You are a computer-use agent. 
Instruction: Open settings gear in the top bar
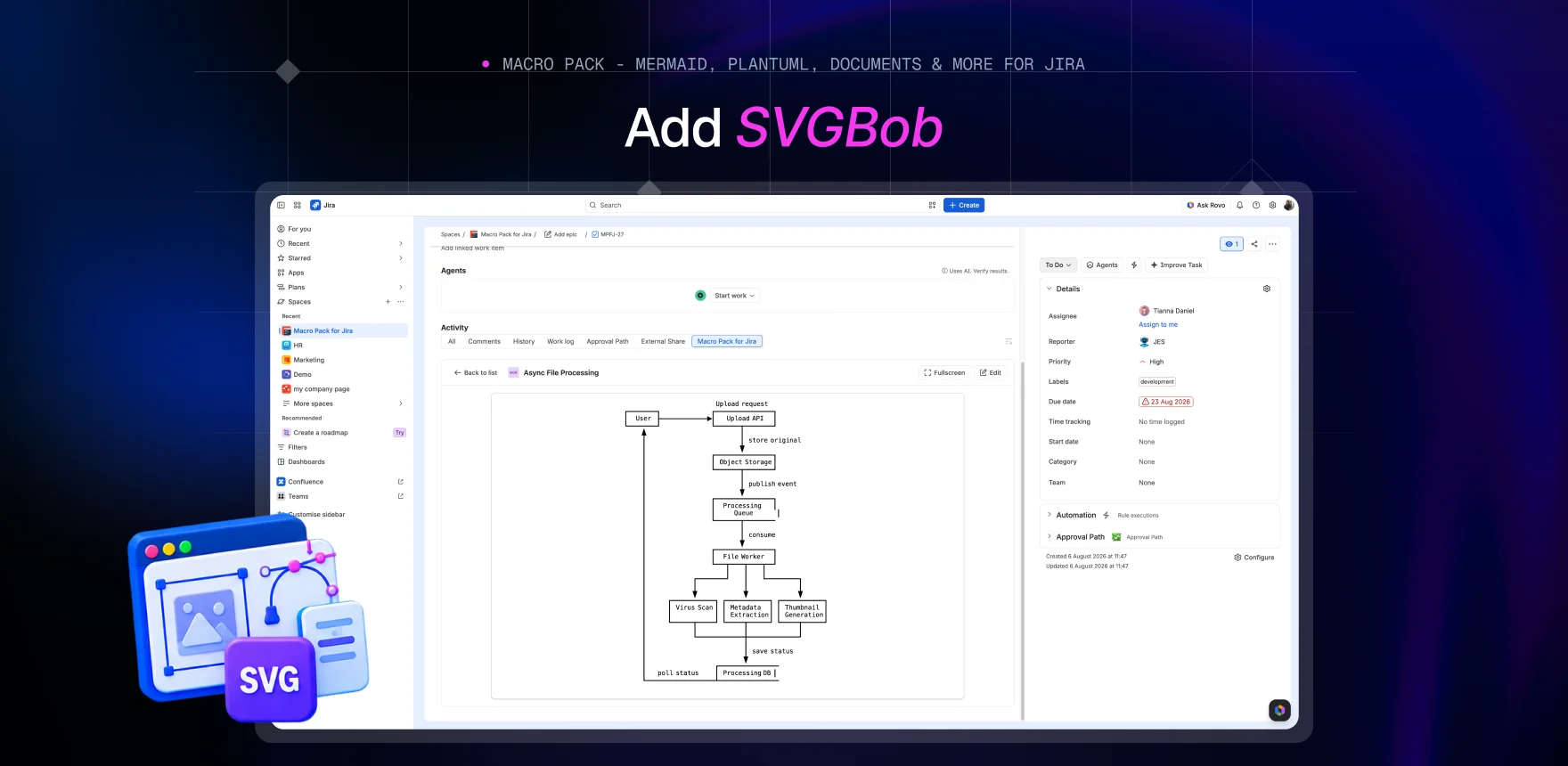(1272, 205)
